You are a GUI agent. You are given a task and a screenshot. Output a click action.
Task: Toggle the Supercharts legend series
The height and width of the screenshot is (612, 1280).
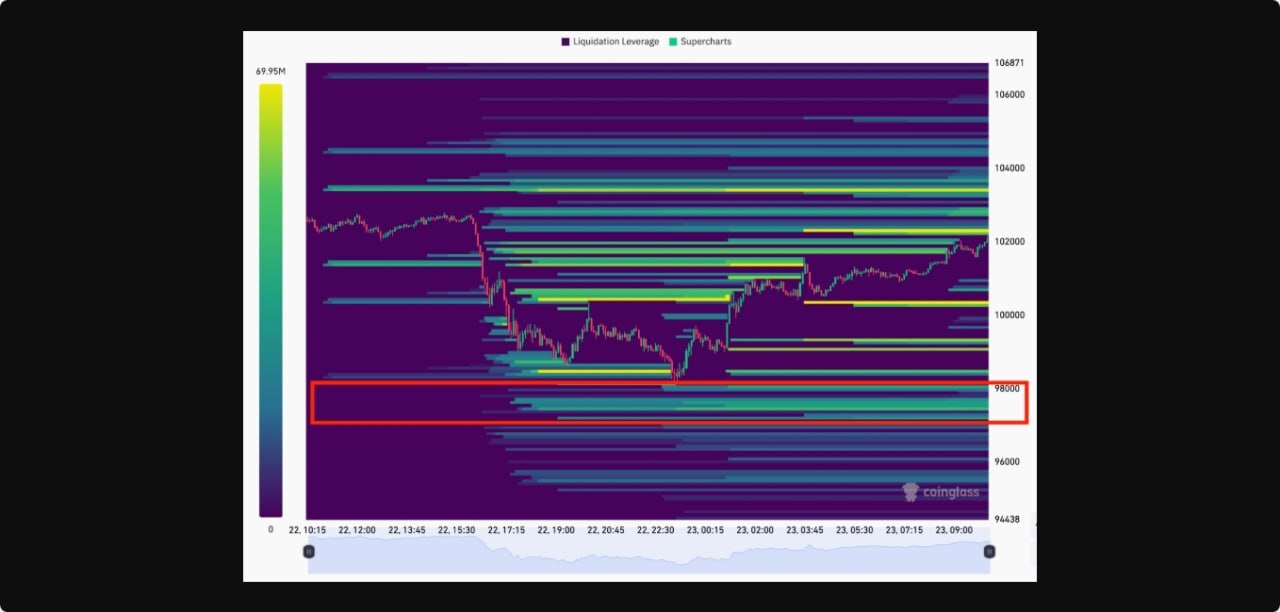tap(706, 42)
